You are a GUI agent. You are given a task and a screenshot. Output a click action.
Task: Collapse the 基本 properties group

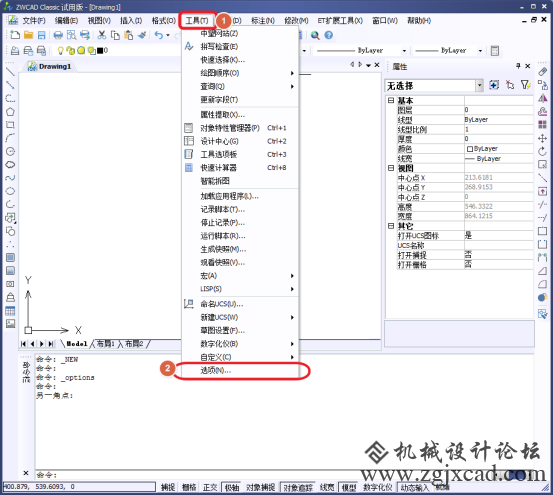coord(391,100)
